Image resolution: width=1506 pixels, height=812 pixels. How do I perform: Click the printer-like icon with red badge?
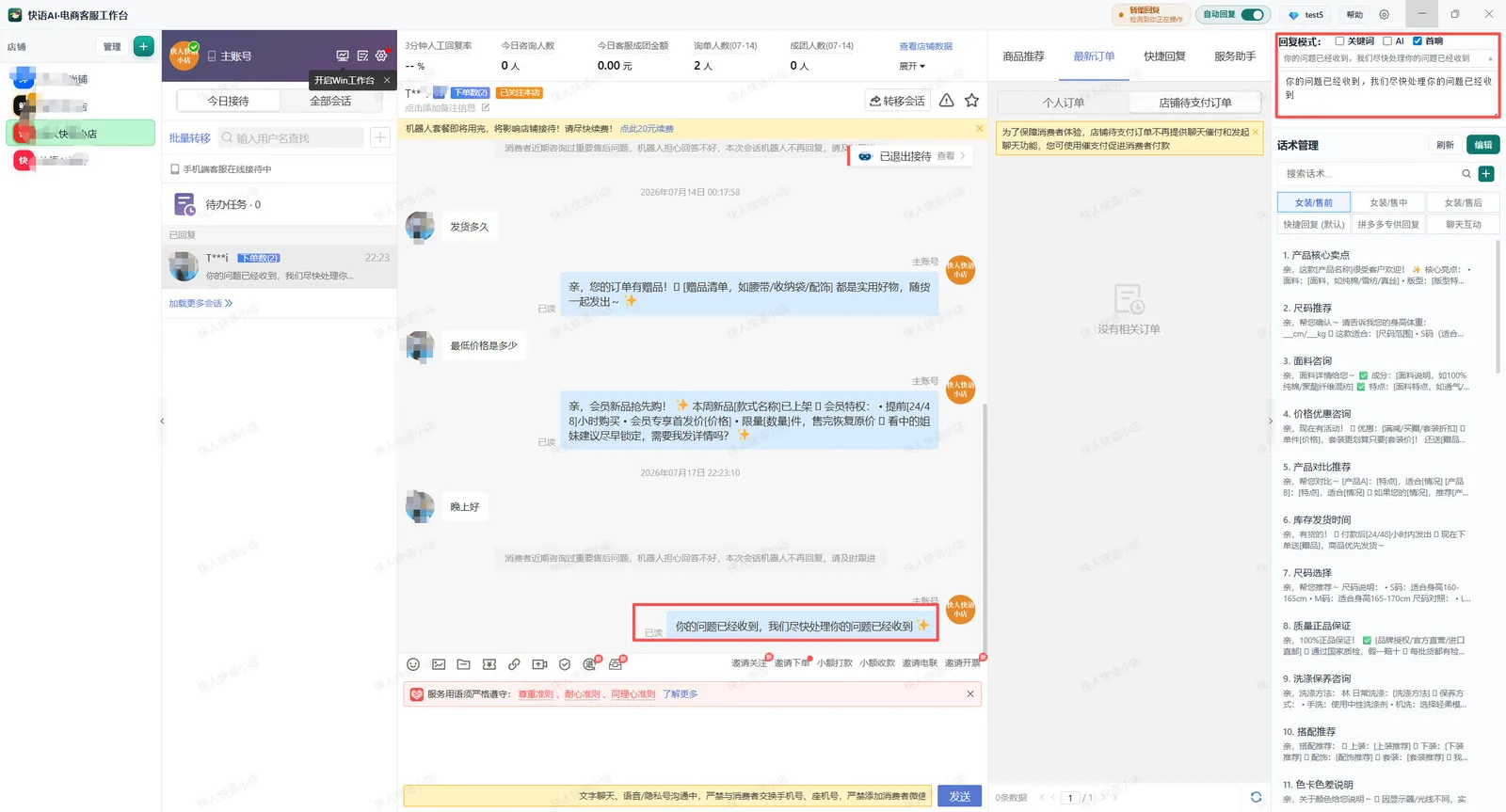click(617, 663)
